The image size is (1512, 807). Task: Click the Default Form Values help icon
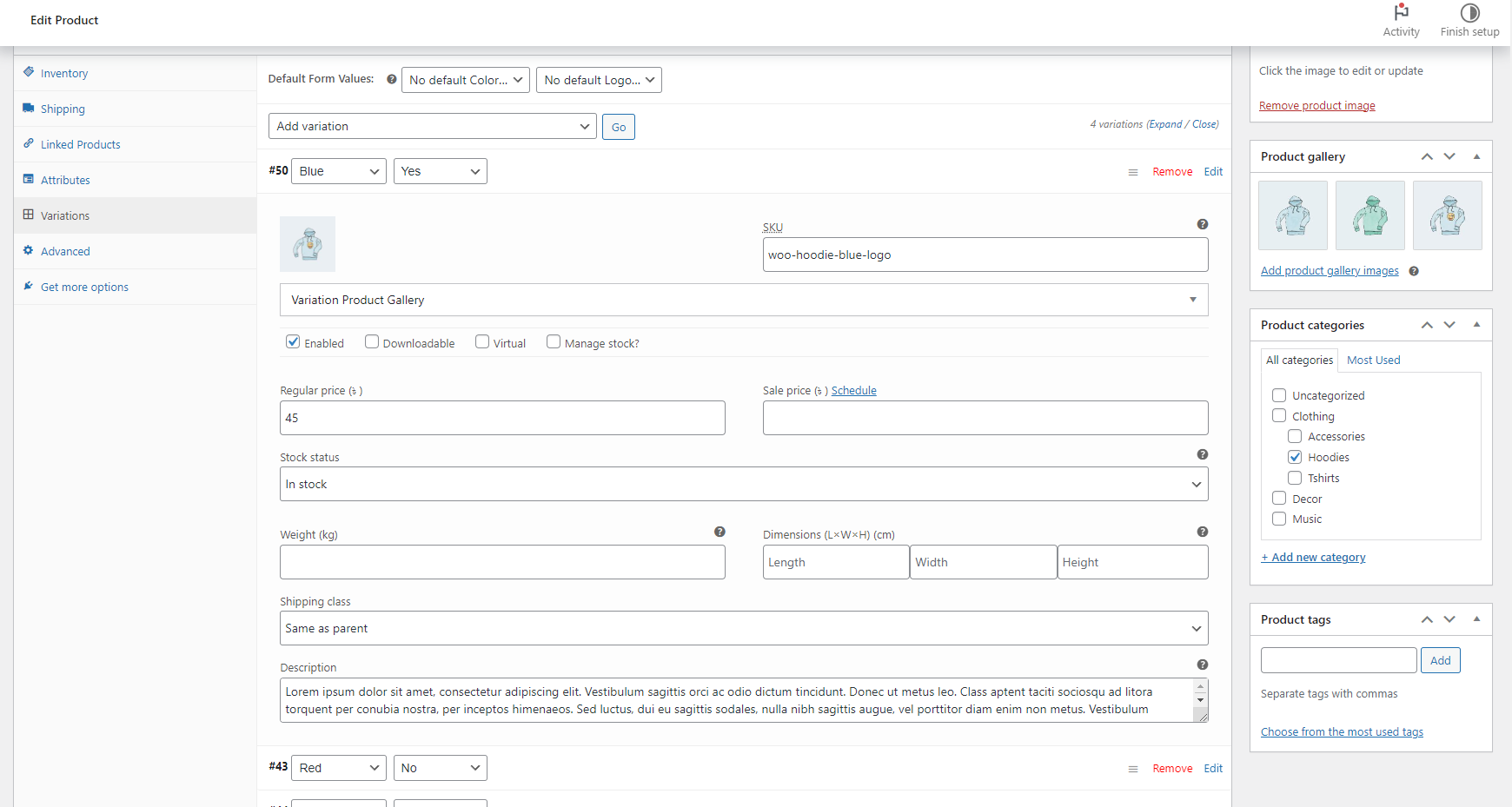[392, 79]
